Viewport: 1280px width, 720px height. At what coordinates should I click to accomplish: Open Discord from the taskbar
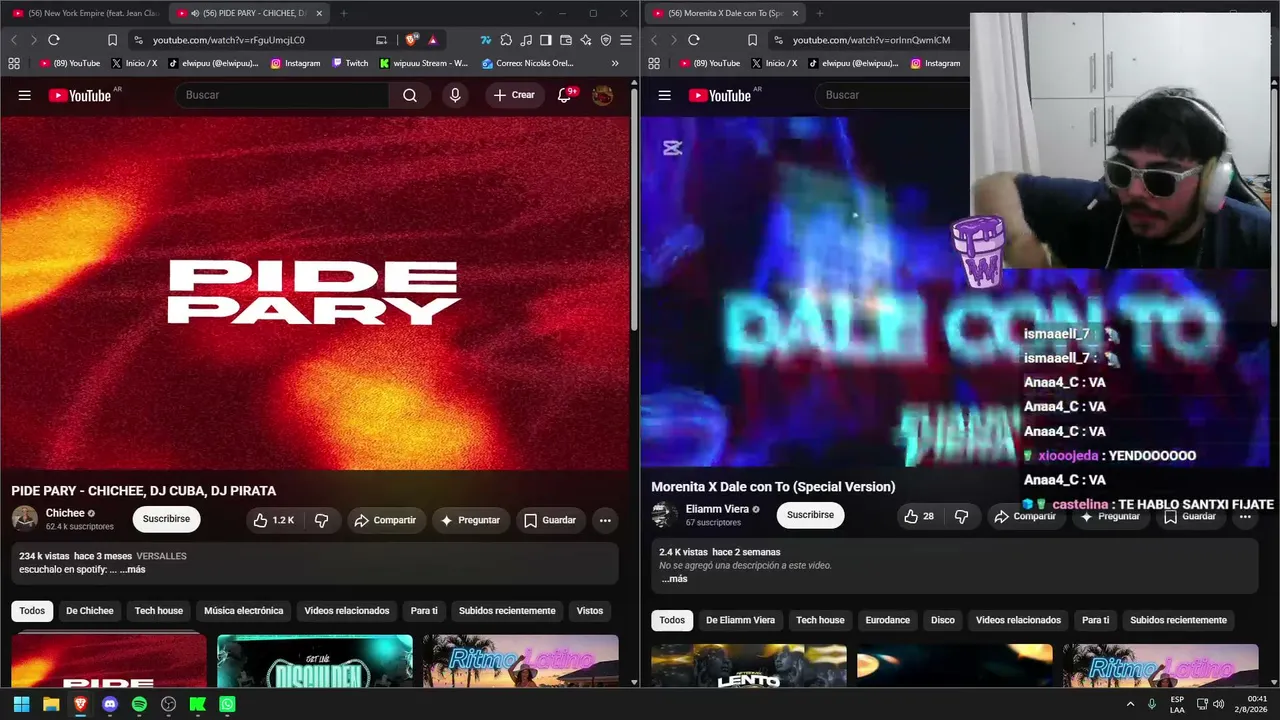(110, 704)
